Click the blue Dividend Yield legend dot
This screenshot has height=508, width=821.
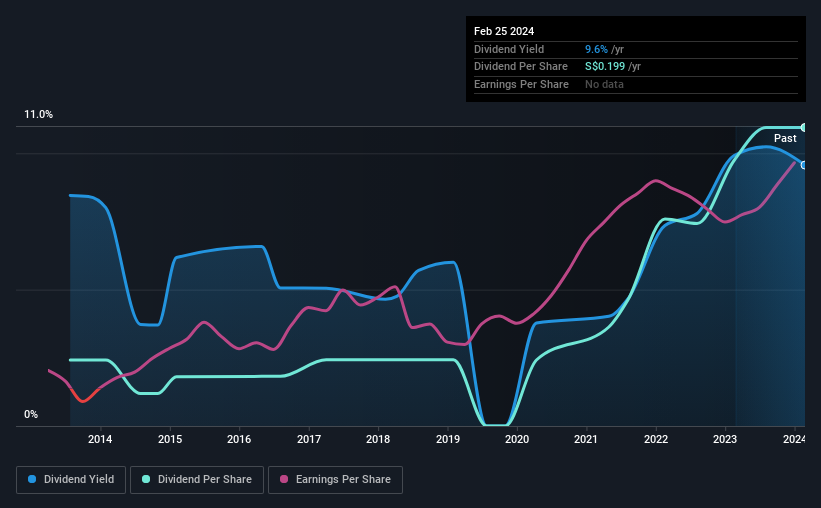[x=32, y=479]
